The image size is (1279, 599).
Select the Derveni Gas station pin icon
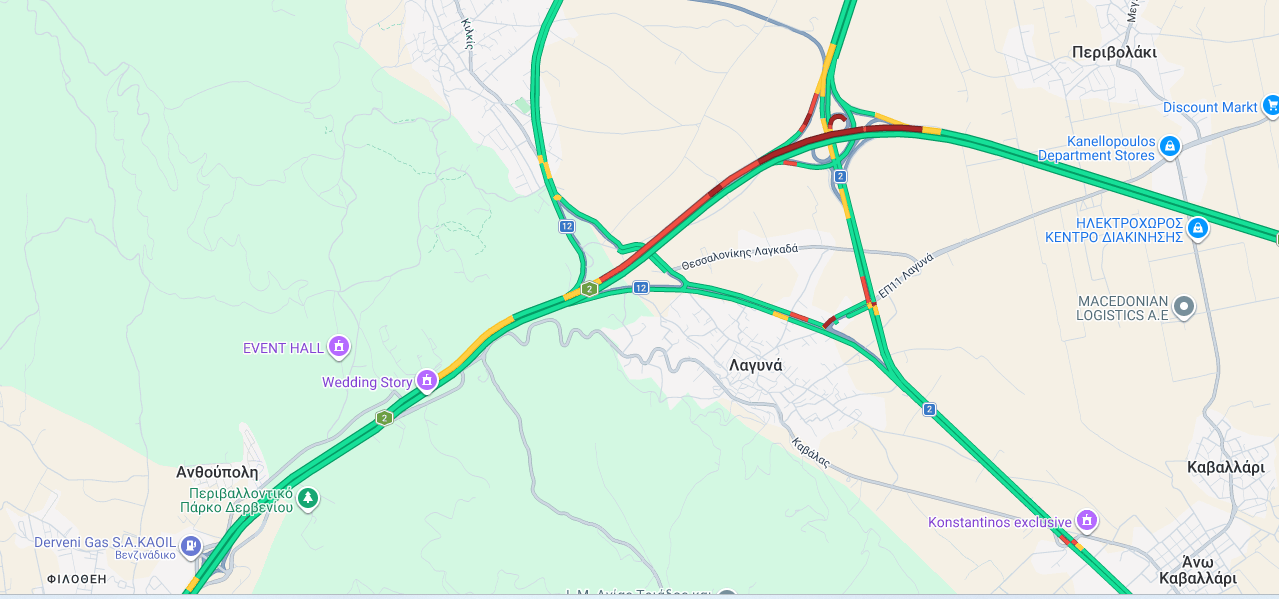(x=191, y=546)
